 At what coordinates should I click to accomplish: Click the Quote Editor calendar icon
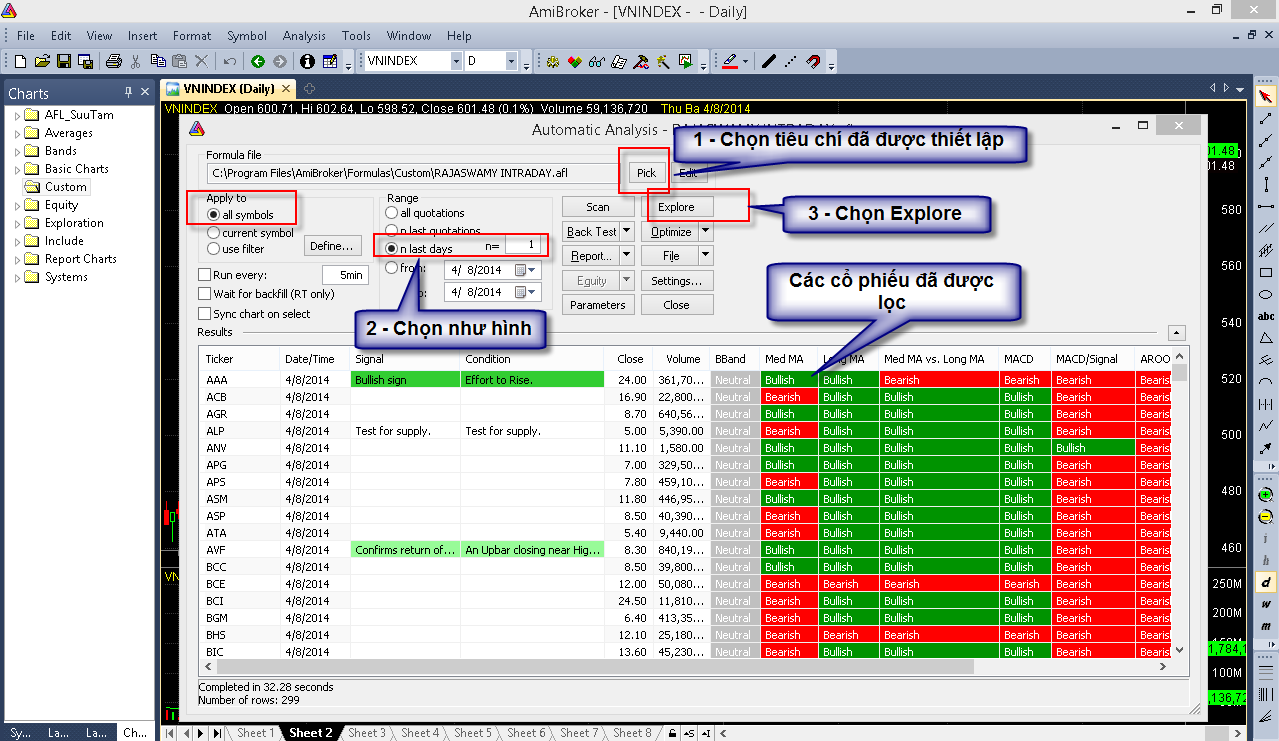[330, 61]
